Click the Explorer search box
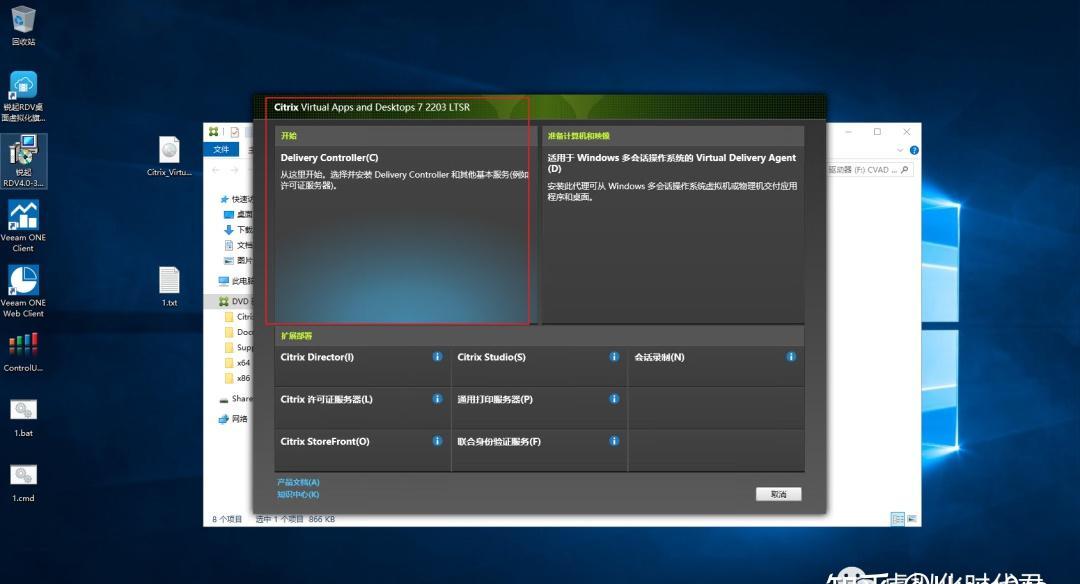1080x584 pixels. [870, 169]
